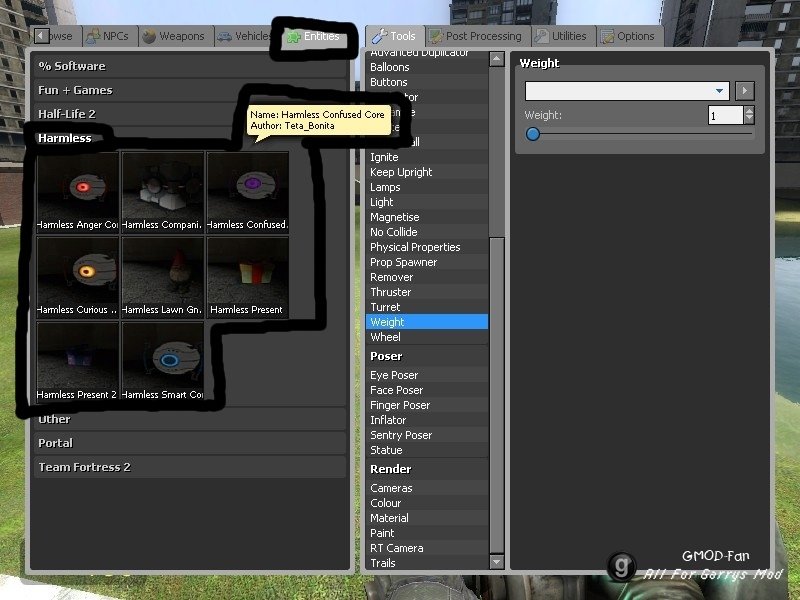Click the Weight number input field
800x600 pixels.
click(725, 115)
